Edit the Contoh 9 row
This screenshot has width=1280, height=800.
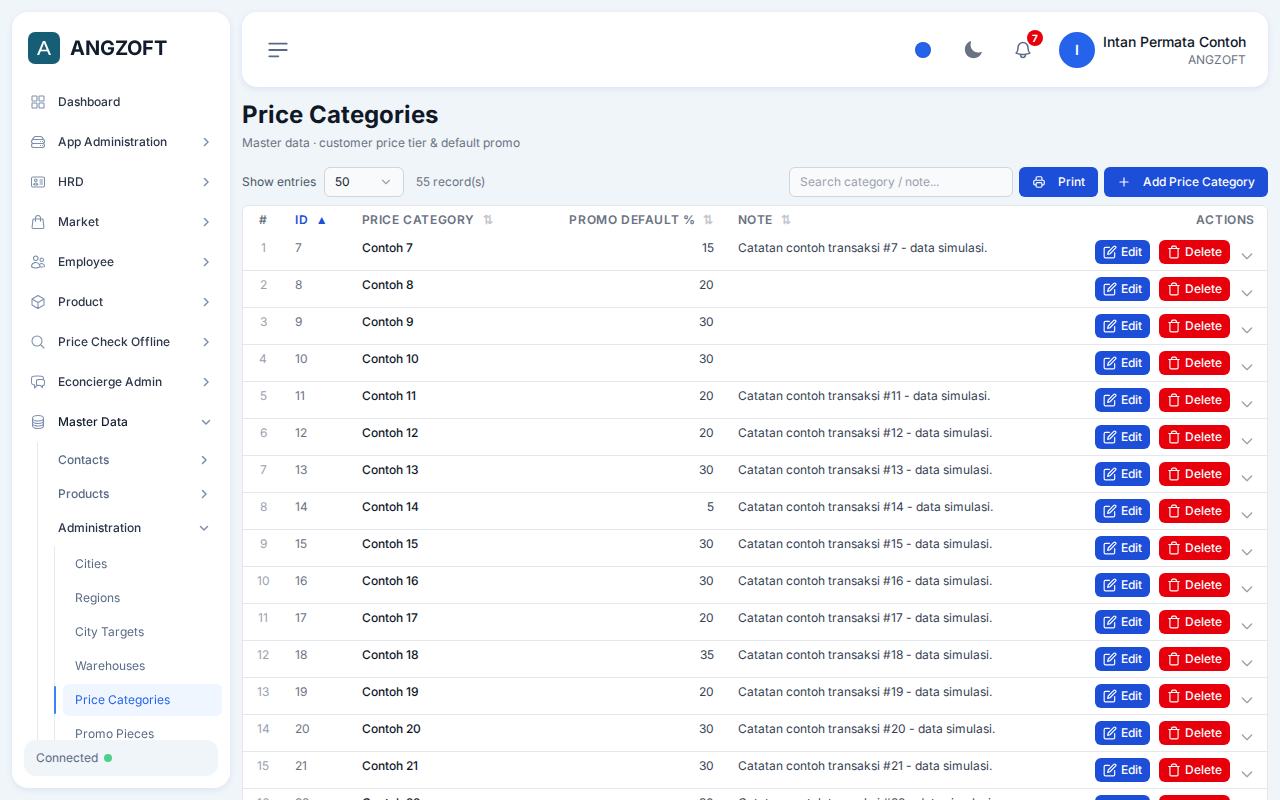[1122, 326]
